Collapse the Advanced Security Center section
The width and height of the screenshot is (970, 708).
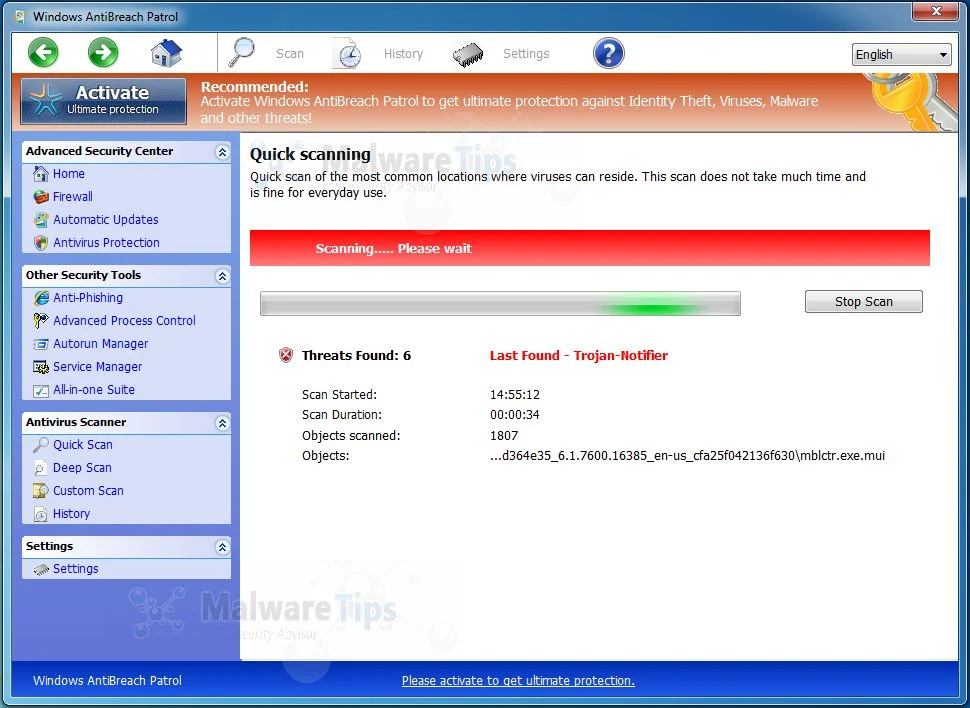(222, 152)
